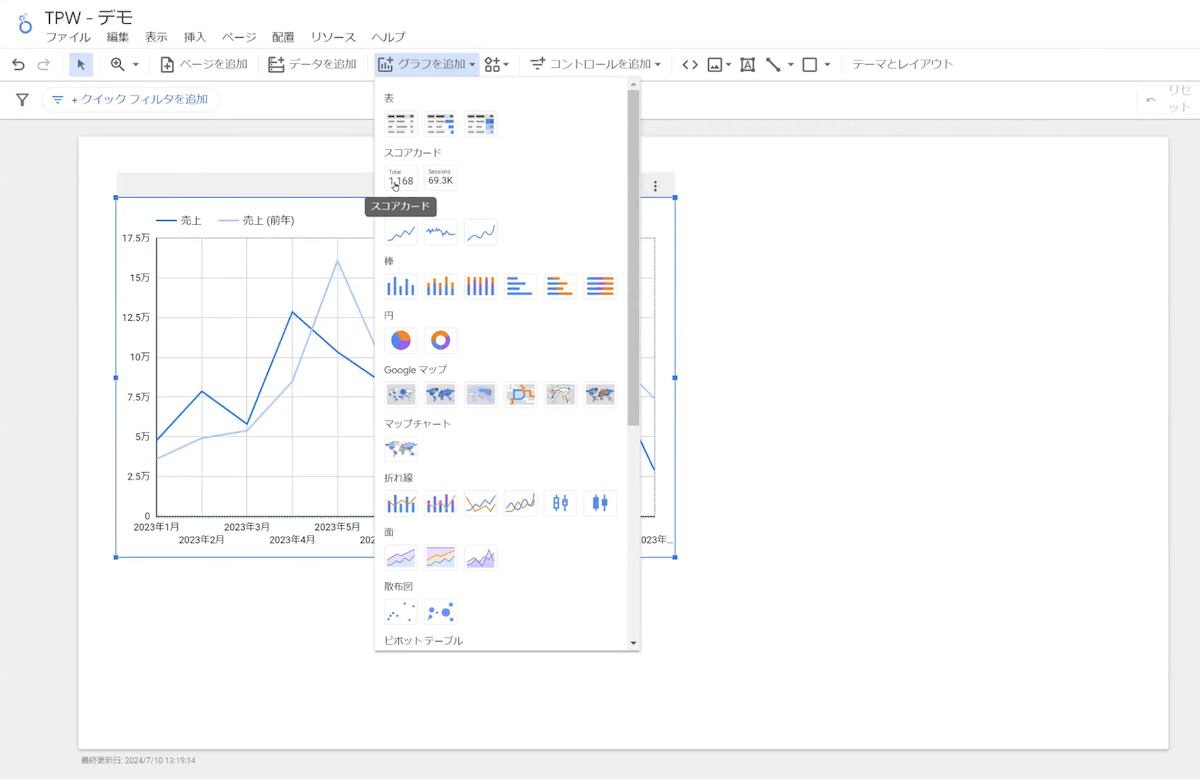Viewport: 1200px width, 780px height.
Task: Choose the donut chart icon
Action: pos(440,340)
